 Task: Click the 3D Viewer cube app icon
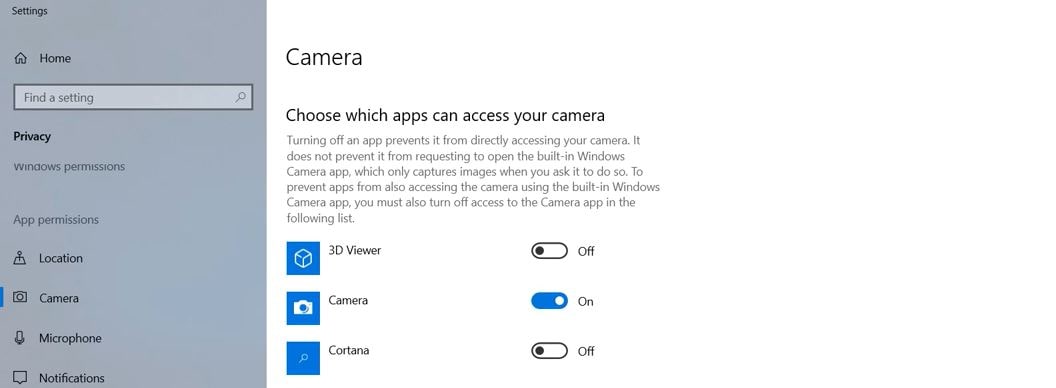tap(303, 259)
